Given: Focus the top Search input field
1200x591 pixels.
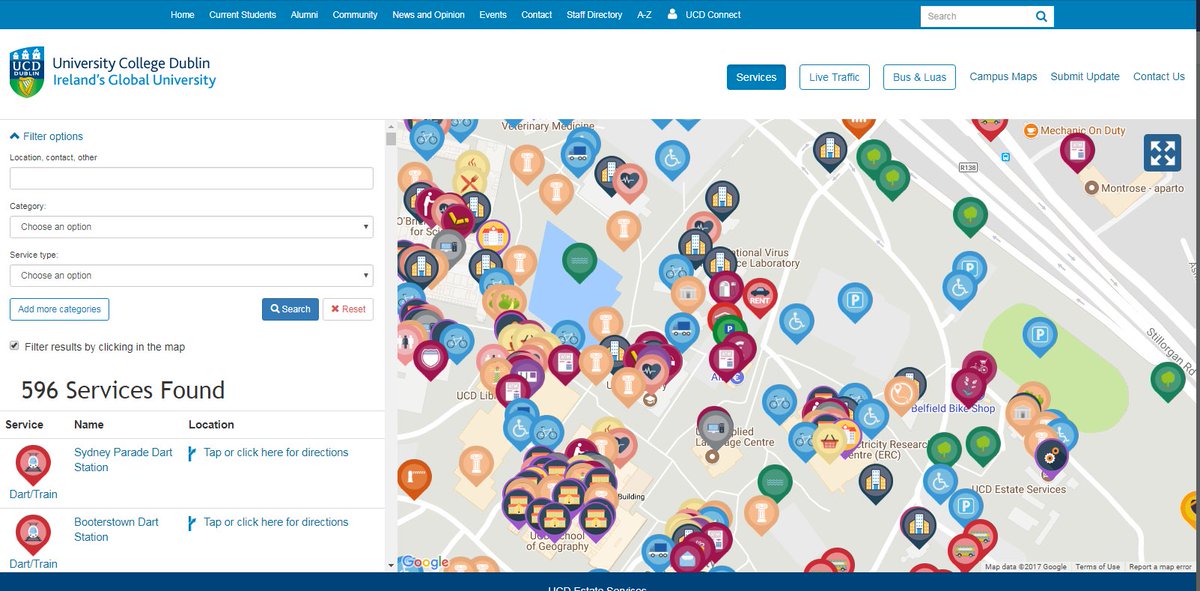Looking at the screenshot, I should click(x=976, y=16).
